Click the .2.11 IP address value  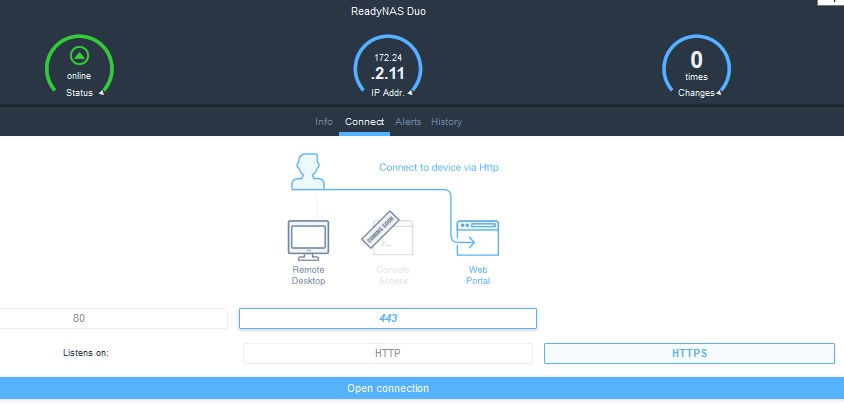click(388, 73)
